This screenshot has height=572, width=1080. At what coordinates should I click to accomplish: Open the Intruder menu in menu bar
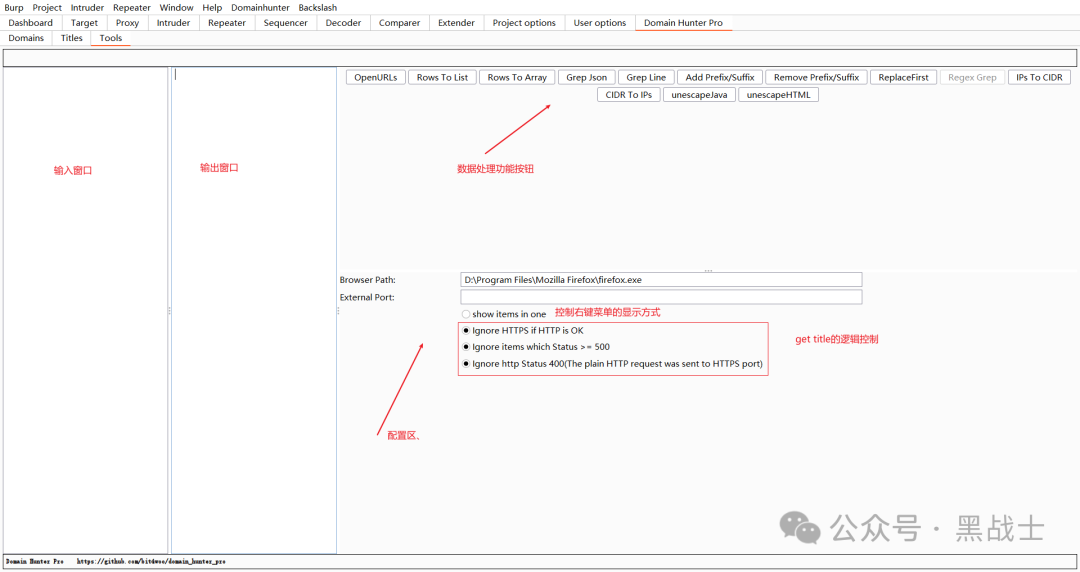pos(87,8)
